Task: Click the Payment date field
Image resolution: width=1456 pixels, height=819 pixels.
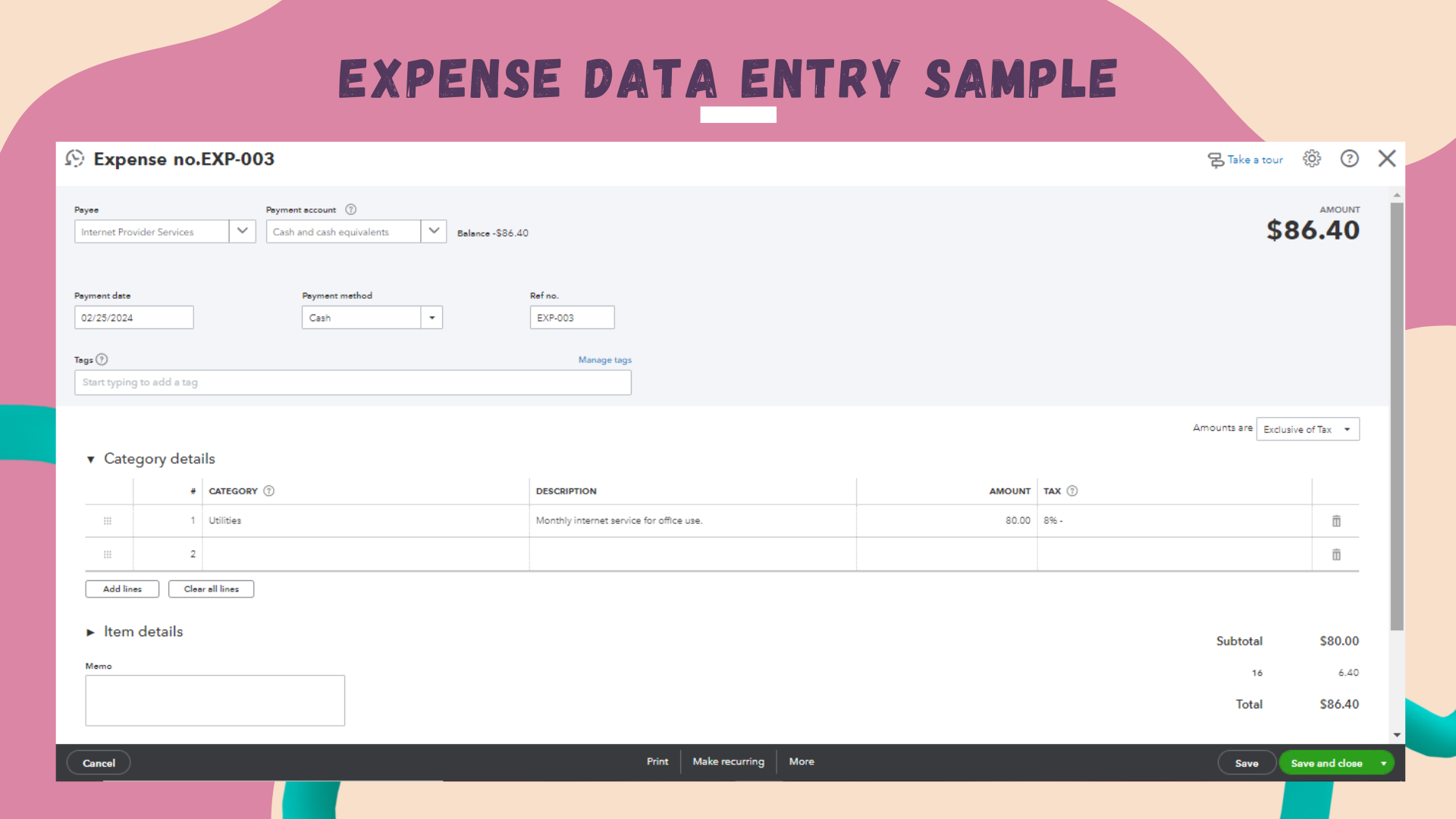Action: (x=133, y=318)
